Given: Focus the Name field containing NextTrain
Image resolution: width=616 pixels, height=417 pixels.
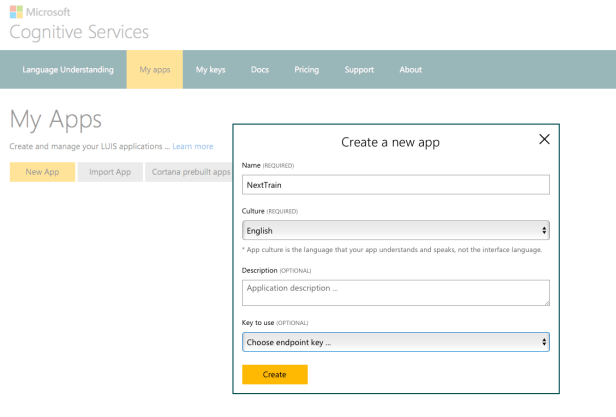Looking at the screenshot, I should [396, 185].
